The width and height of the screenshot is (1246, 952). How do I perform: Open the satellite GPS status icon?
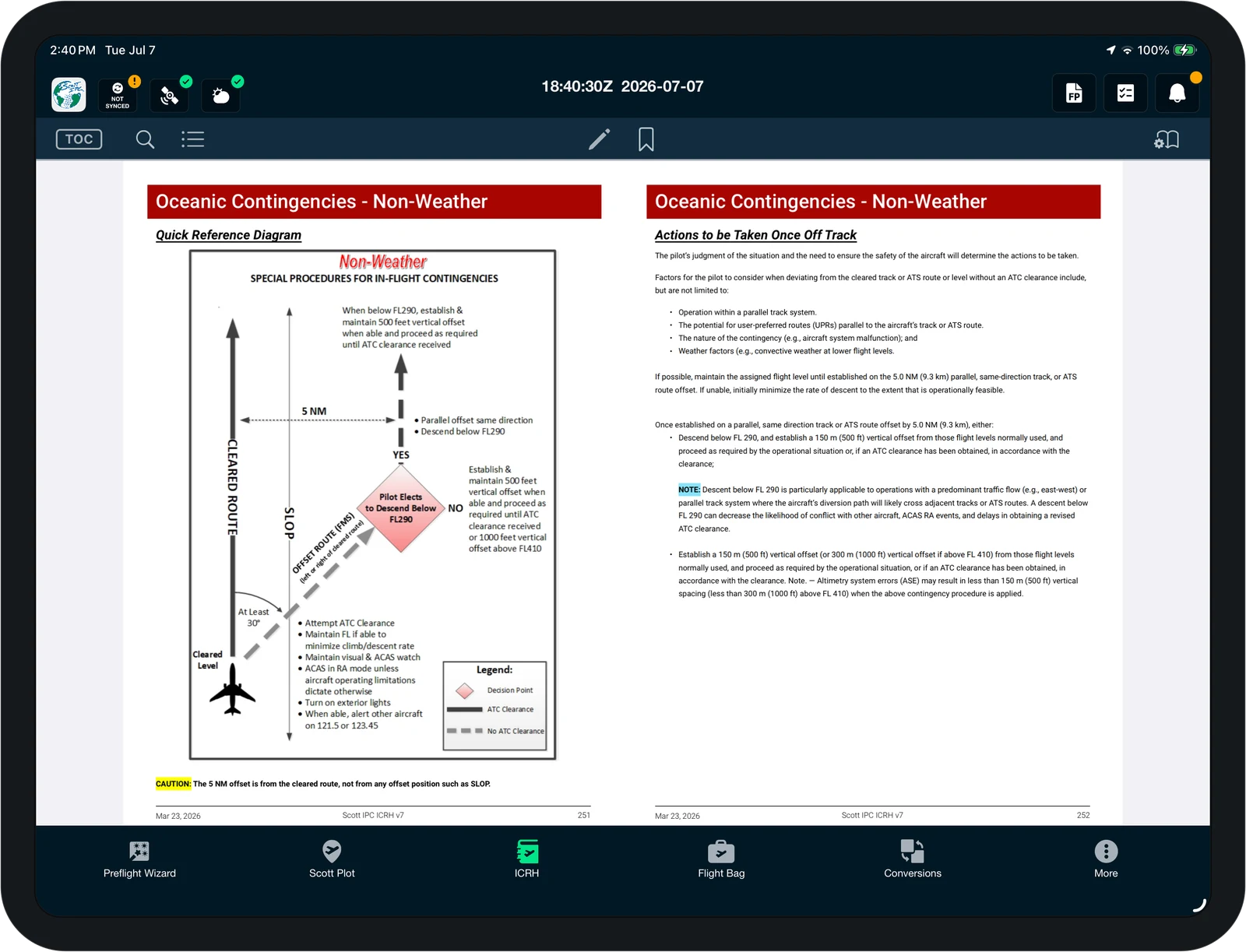click(x=170, y=95)
